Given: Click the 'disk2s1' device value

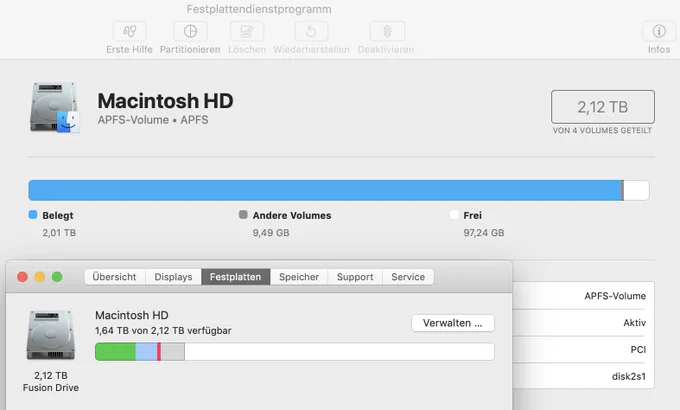Looking at the screenshot, I should pos(629,377).
